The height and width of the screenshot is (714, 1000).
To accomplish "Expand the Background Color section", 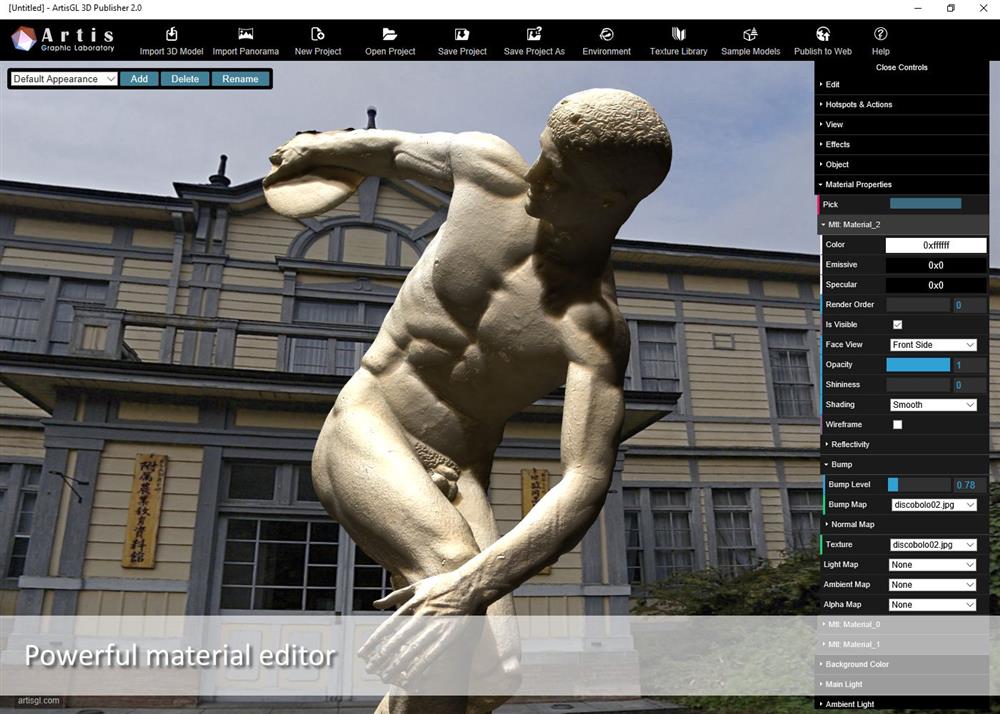I will pos(902,664).
